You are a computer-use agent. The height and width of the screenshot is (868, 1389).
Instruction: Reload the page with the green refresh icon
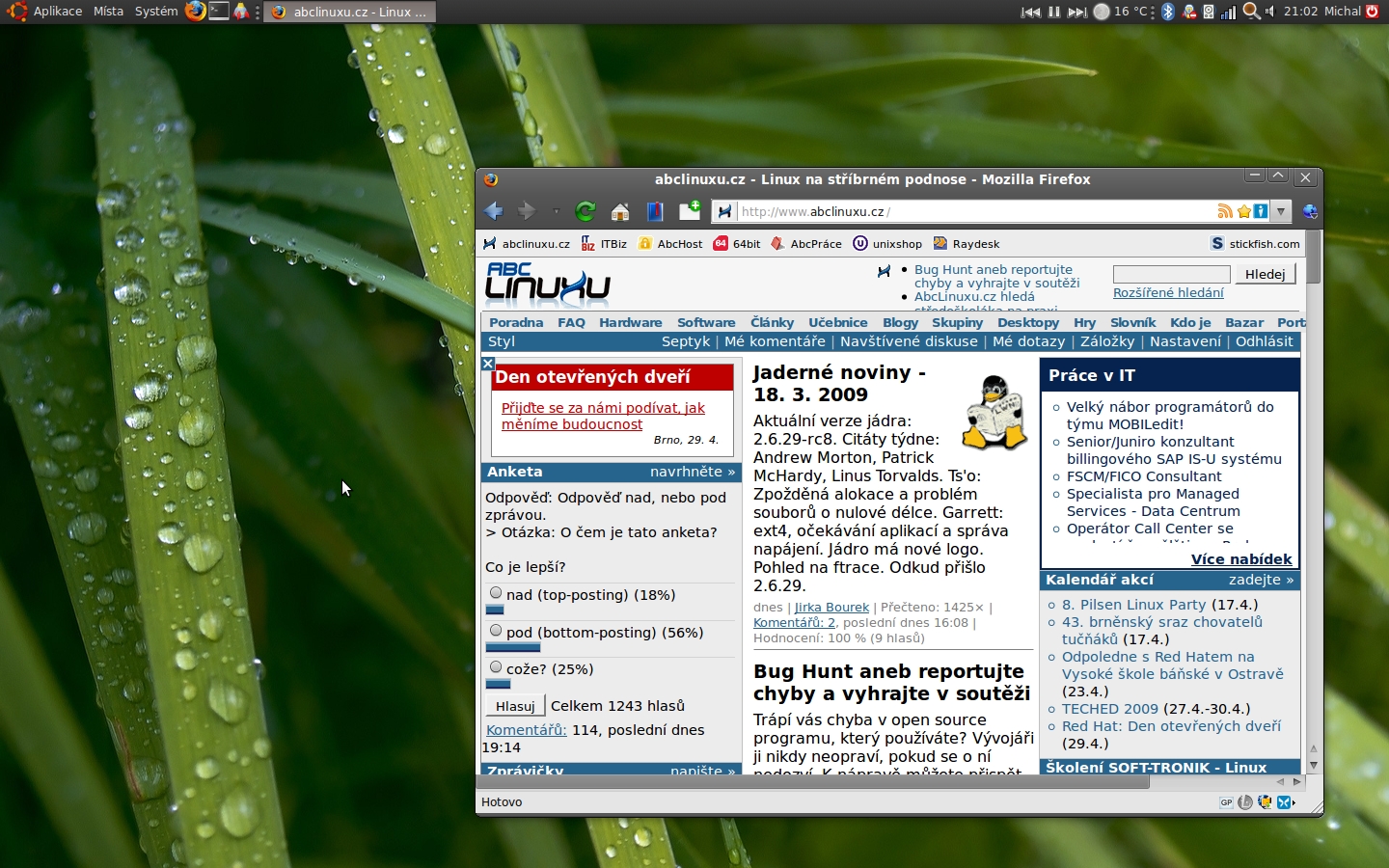(x=586, y=211)
